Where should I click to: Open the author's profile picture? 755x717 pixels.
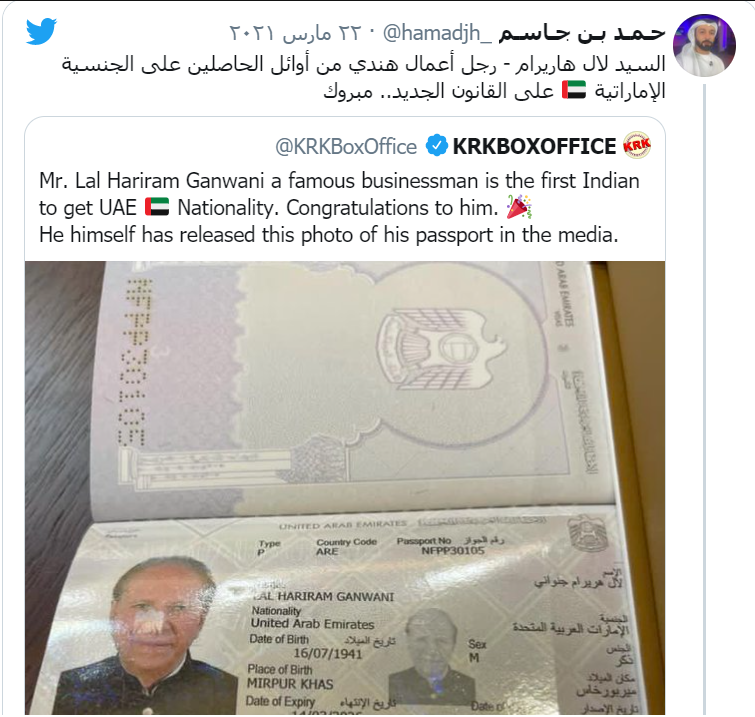coord(704,45)
